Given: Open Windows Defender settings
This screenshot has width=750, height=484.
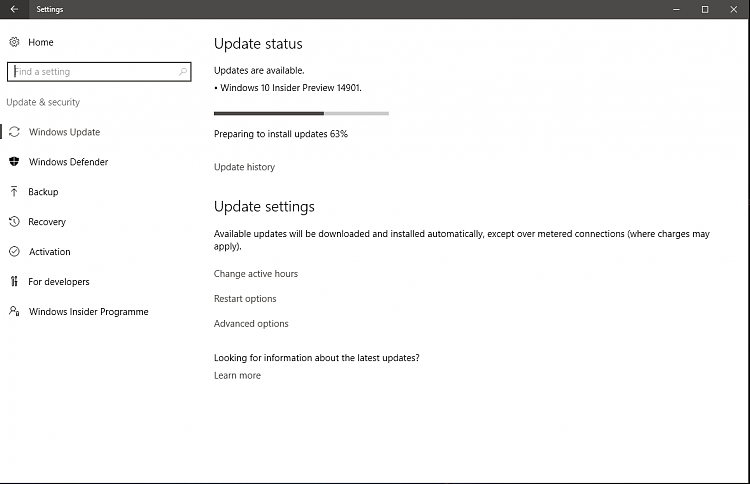Looking at the screenshot, I should tap(68, 162).
